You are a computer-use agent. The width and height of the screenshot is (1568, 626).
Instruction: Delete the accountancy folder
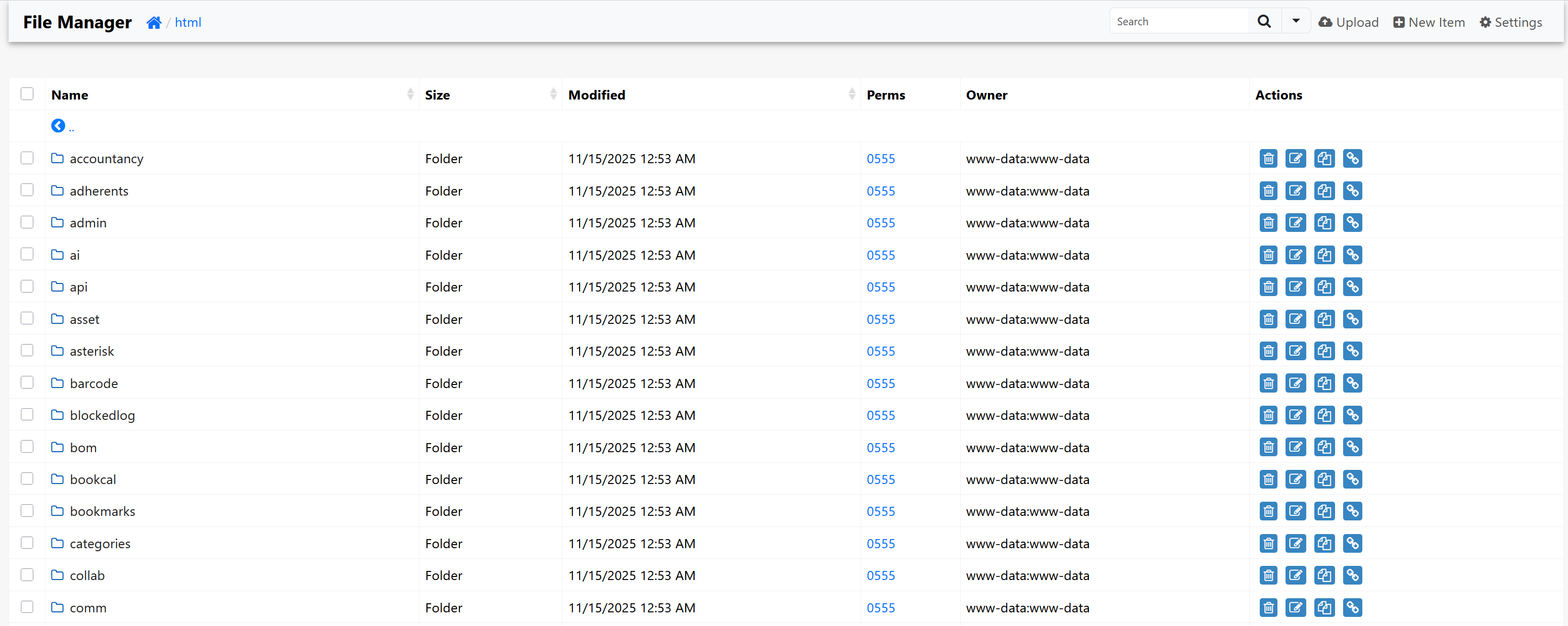click(x=1268, y=159)
